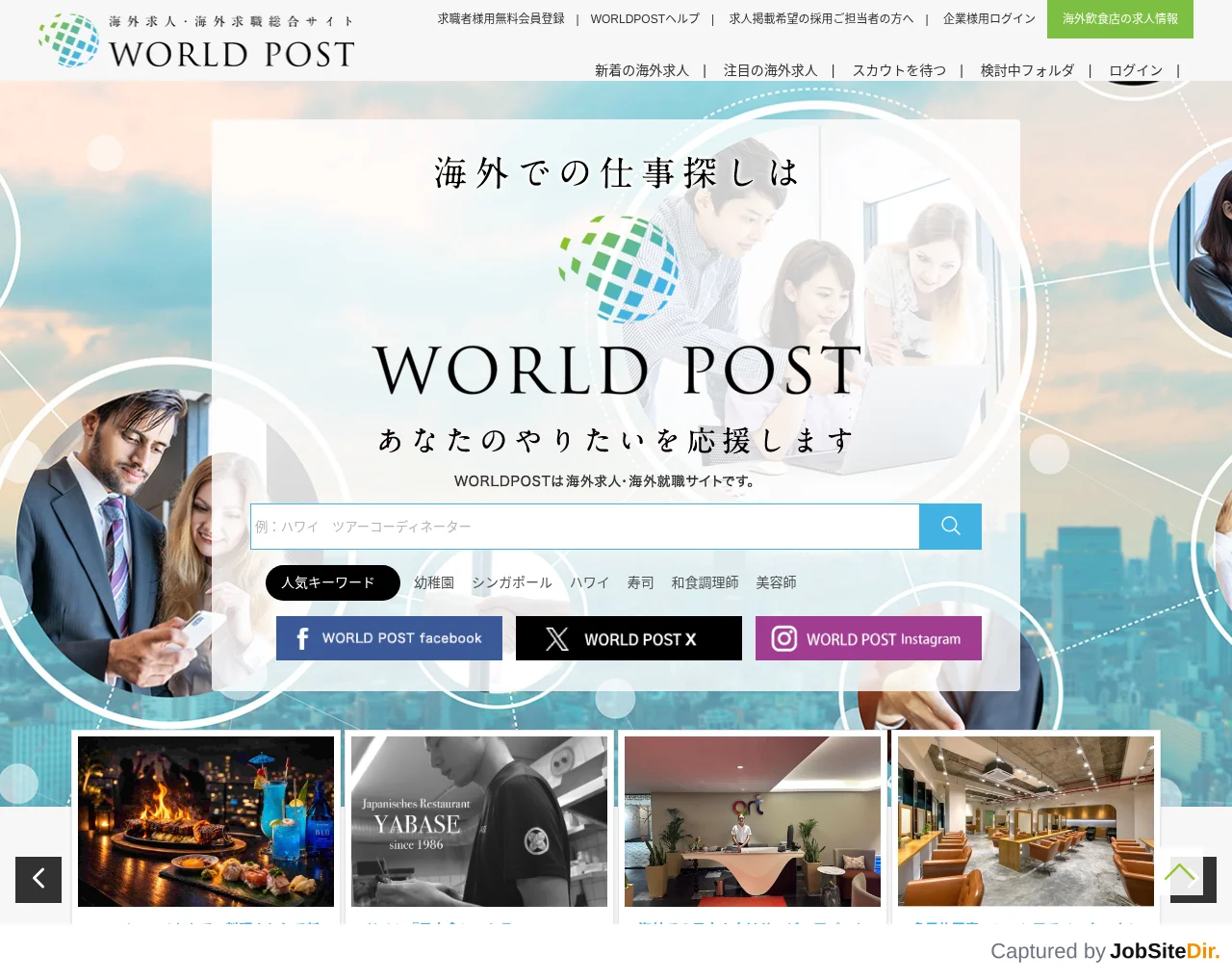1232x980 pixels.
Task: Click the WORLD POST header logo
Action: [x=197, y=41]
